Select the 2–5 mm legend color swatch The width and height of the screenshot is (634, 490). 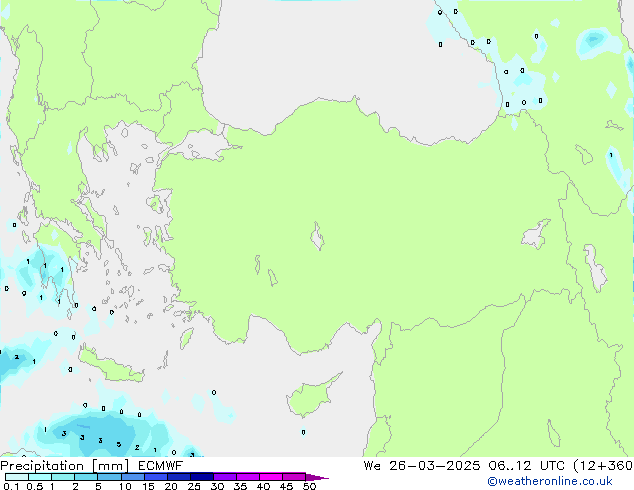coord(86,477)
